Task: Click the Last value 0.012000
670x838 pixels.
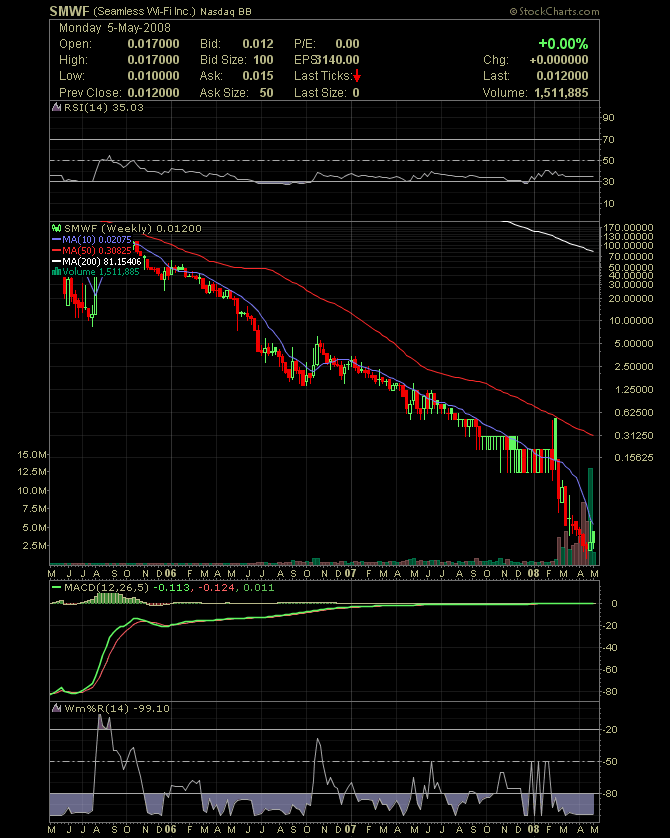Action: pos(563,76)
